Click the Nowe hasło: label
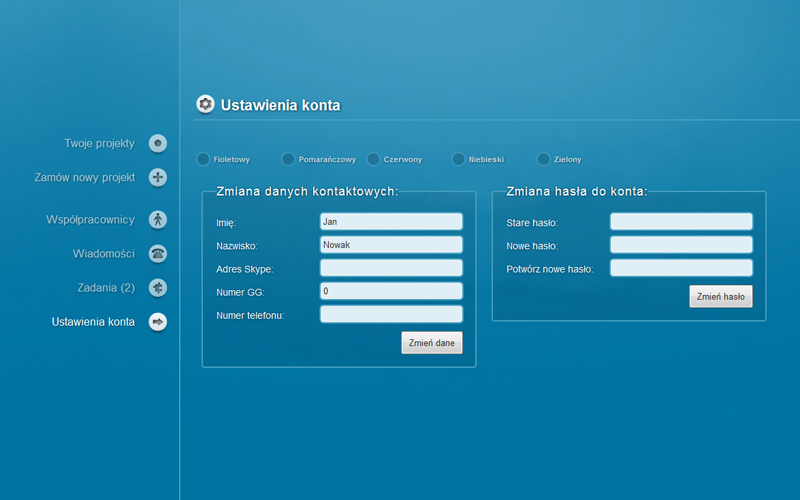800x500 pixels. (532, 246)
